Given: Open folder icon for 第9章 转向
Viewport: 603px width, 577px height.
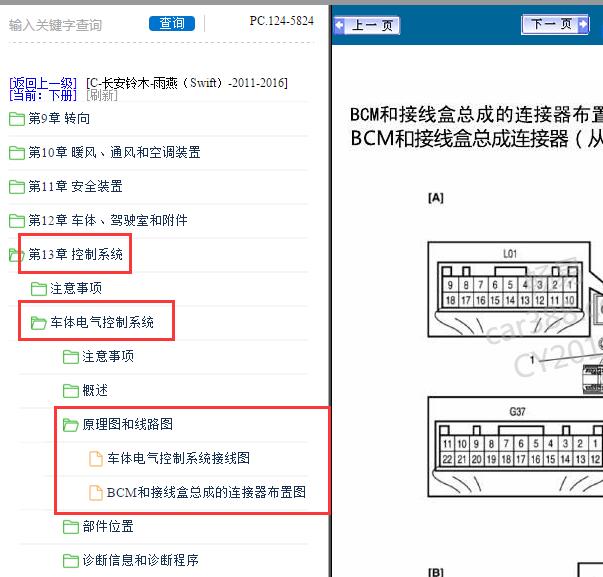Looking at the screenshot, I should click(x=17, y=119).
